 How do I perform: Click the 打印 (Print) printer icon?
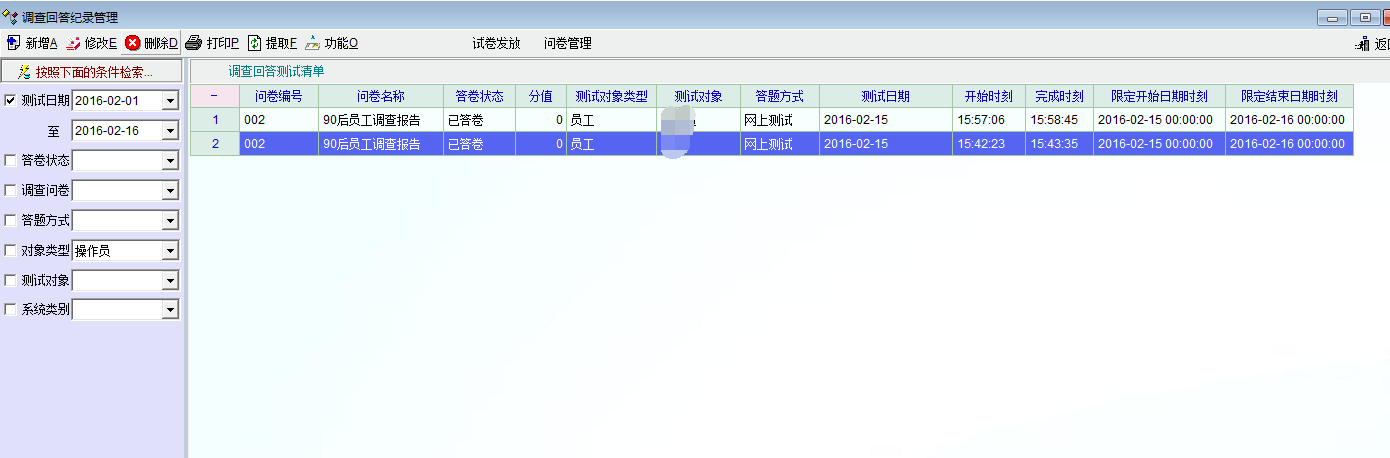[x=194, y=43]
